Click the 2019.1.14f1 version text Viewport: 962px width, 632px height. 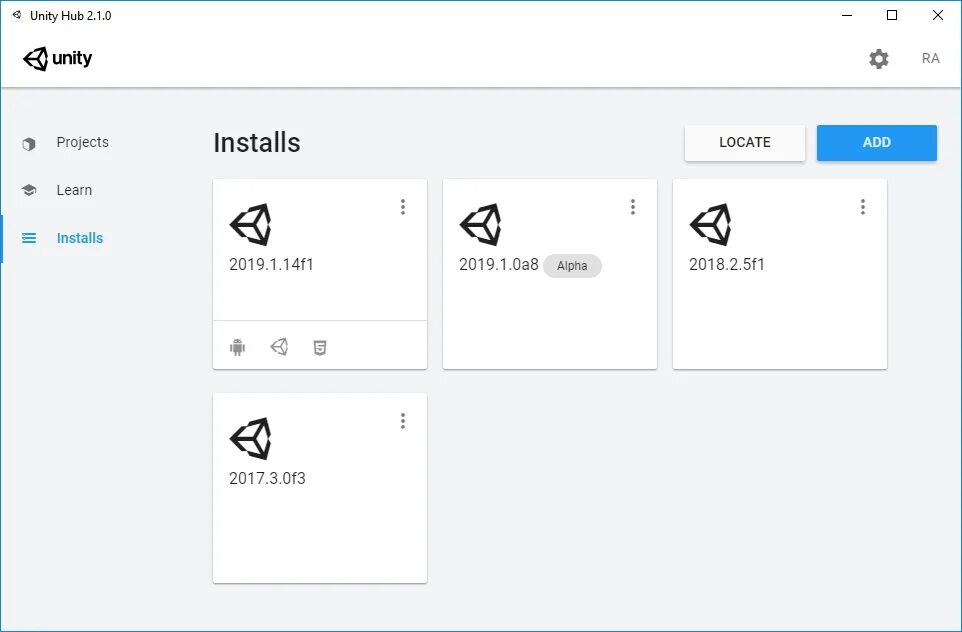pos(271,264)
